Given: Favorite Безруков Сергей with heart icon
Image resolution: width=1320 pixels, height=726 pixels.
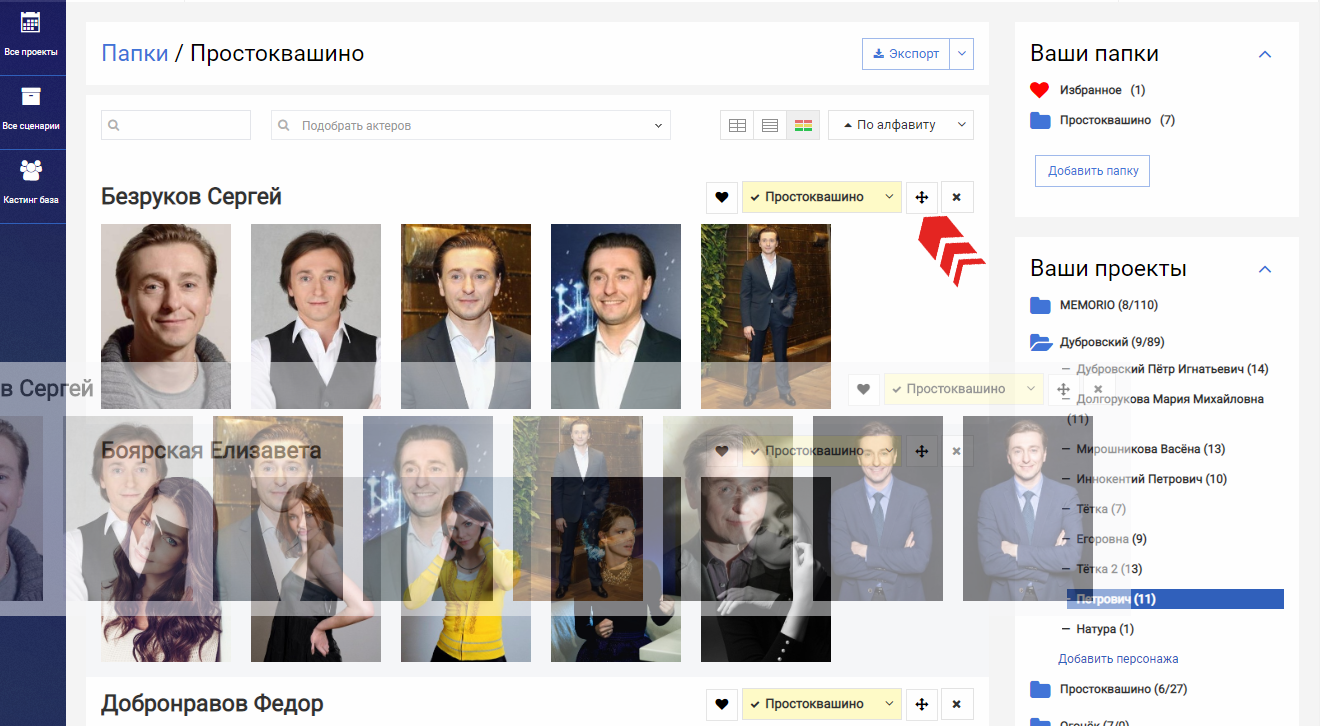Looking at the screenshot, I should coord(722,197).
